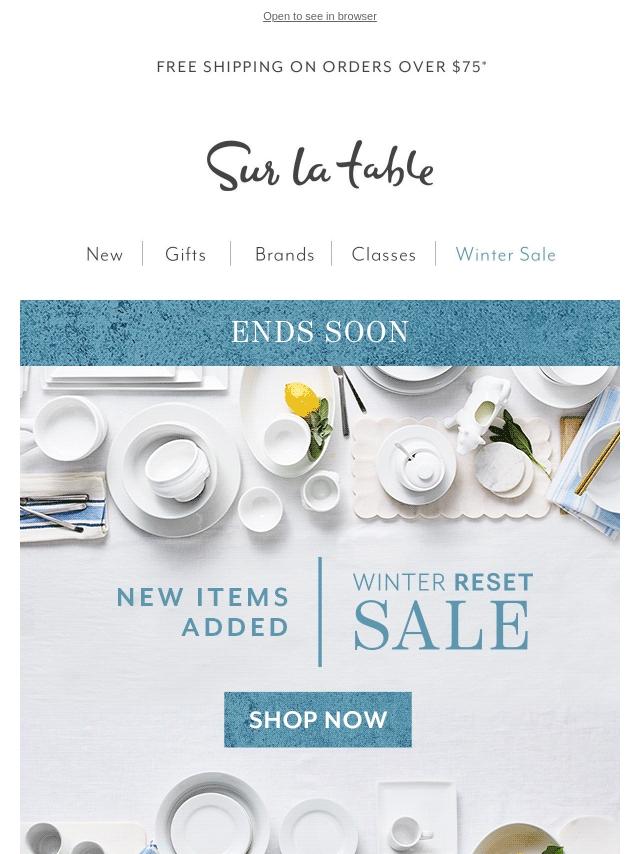The image size is (640, 854).
Task: Open the Gifts navigation link
Action: [x=186, y=254]
